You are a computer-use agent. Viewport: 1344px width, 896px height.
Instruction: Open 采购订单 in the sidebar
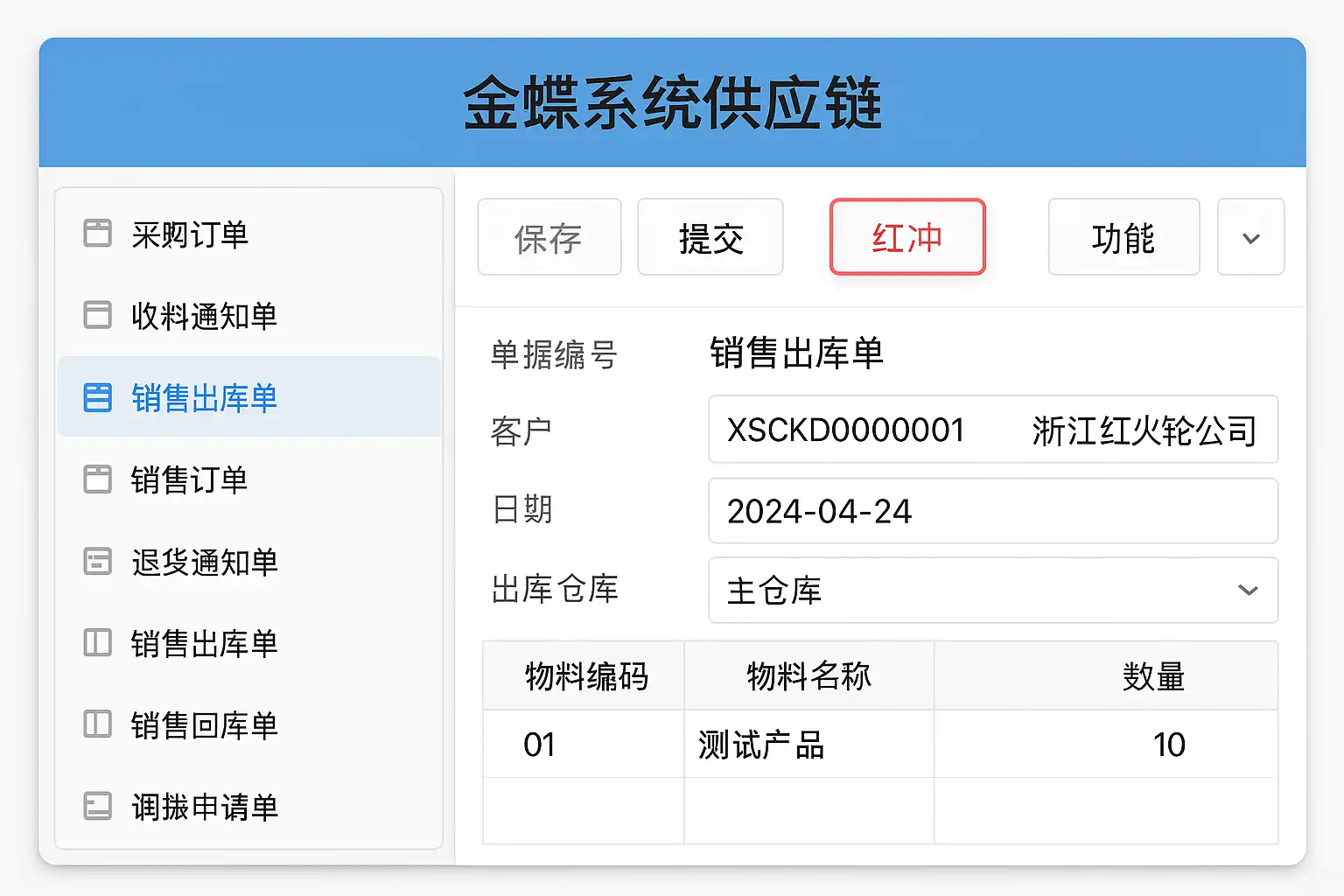[249, 234]
